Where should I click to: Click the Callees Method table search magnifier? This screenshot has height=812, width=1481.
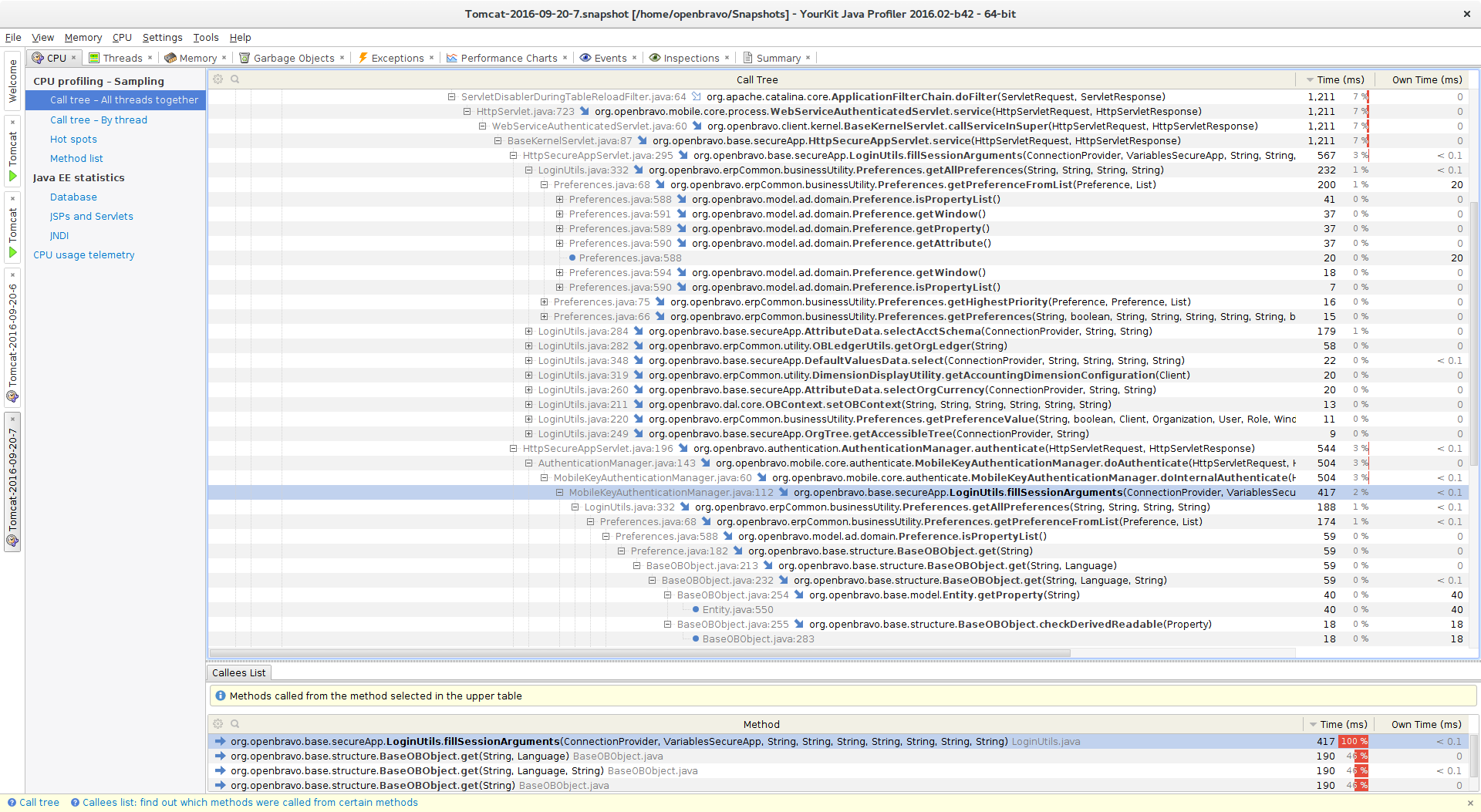pos(235,724)
